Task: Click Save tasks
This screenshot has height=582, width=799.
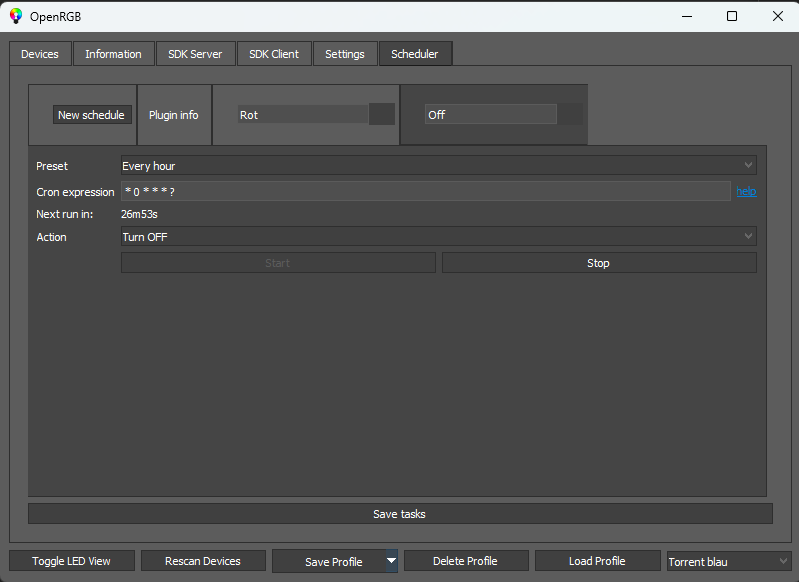Action: 400,514
